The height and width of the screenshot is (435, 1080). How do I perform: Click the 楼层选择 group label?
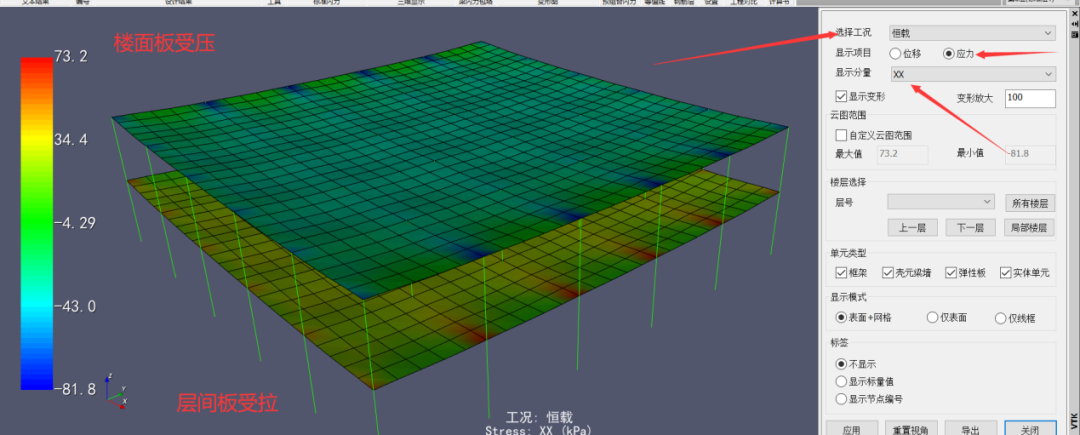(848, 182)
